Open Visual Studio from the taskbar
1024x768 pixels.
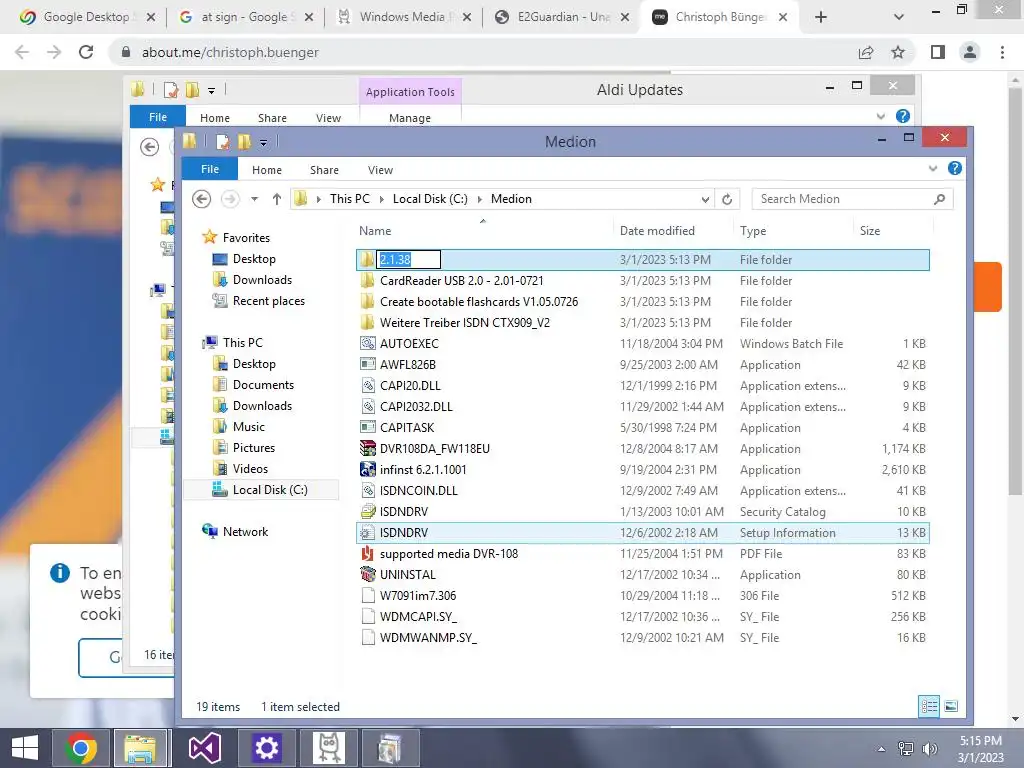(205, 748)
